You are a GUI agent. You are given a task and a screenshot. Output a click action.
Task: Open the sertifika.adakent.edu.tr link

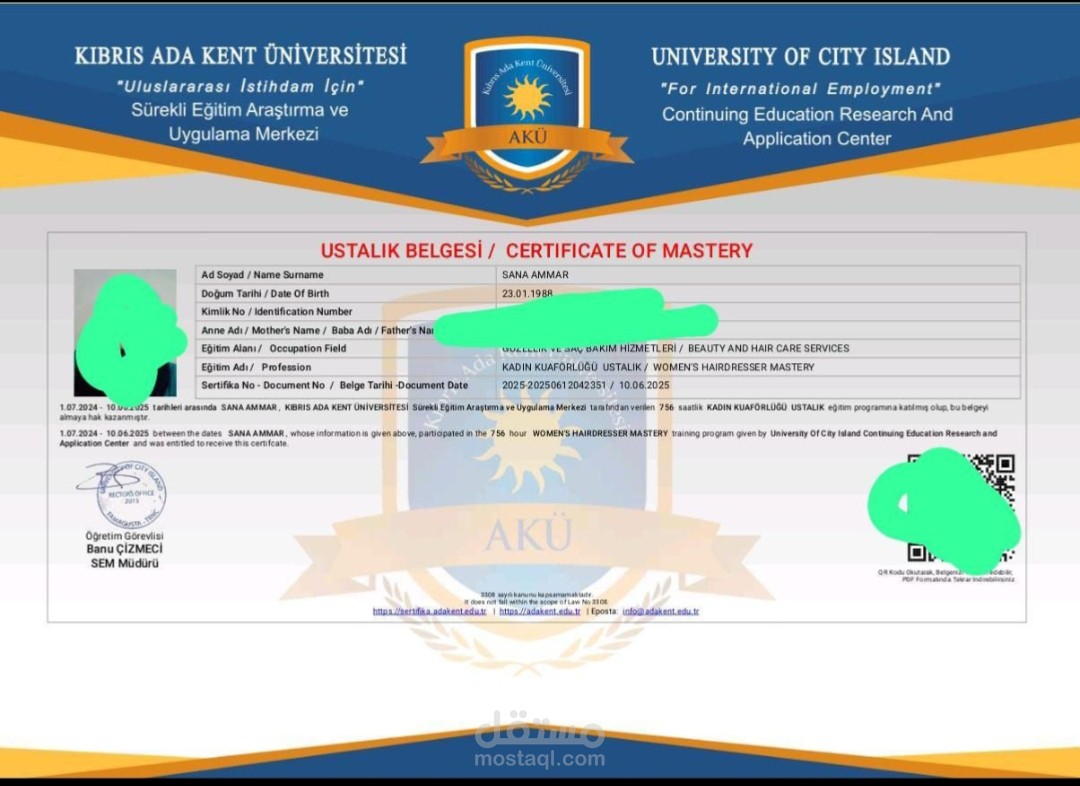coord(430,611)
